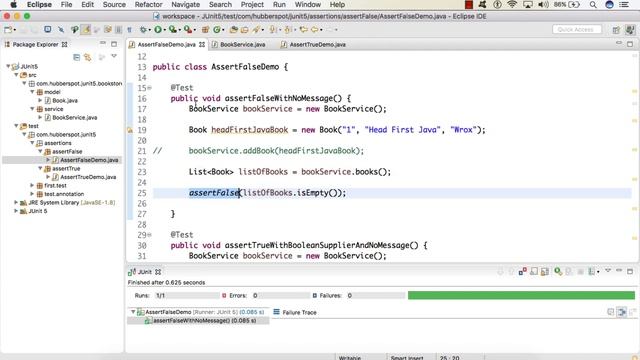640x360 pixels.
Task: Collapse the assertFalse package
Action: click(x=40, y=151)
